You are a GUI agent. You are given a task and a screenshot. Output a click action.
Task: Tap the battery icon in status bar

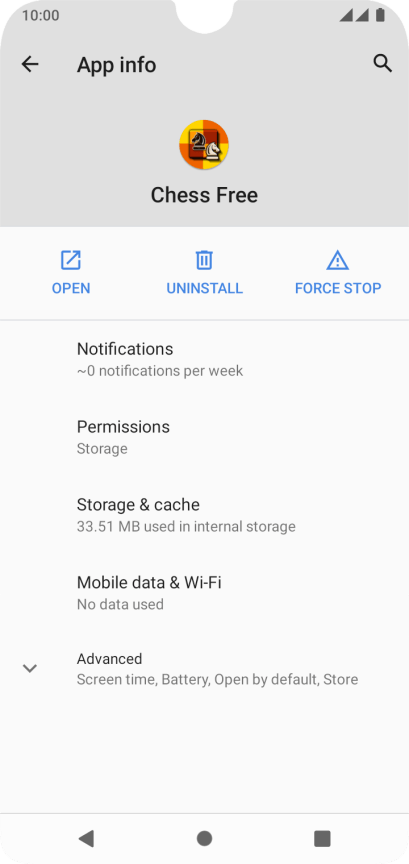point(380,15)
